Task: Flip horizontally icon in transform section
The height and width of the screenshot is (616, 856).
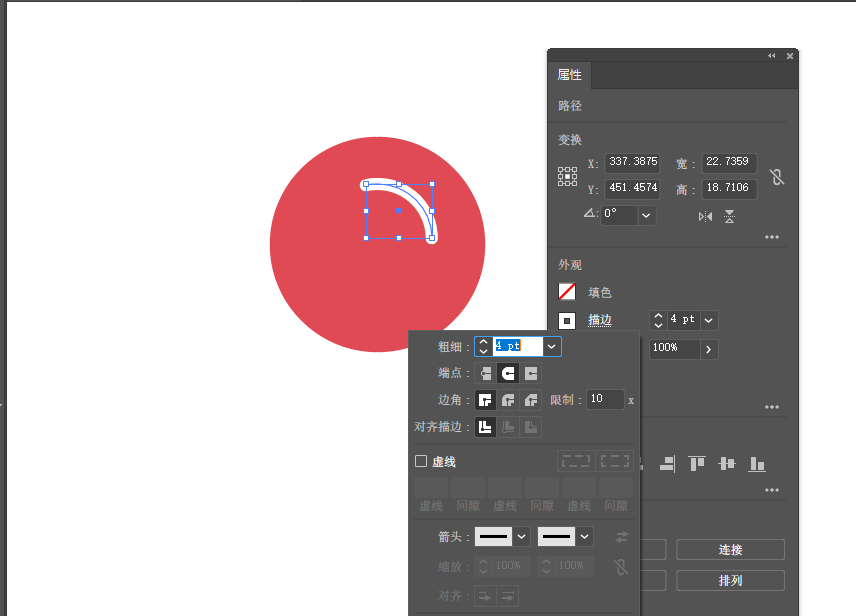Action: pos(705,217)
